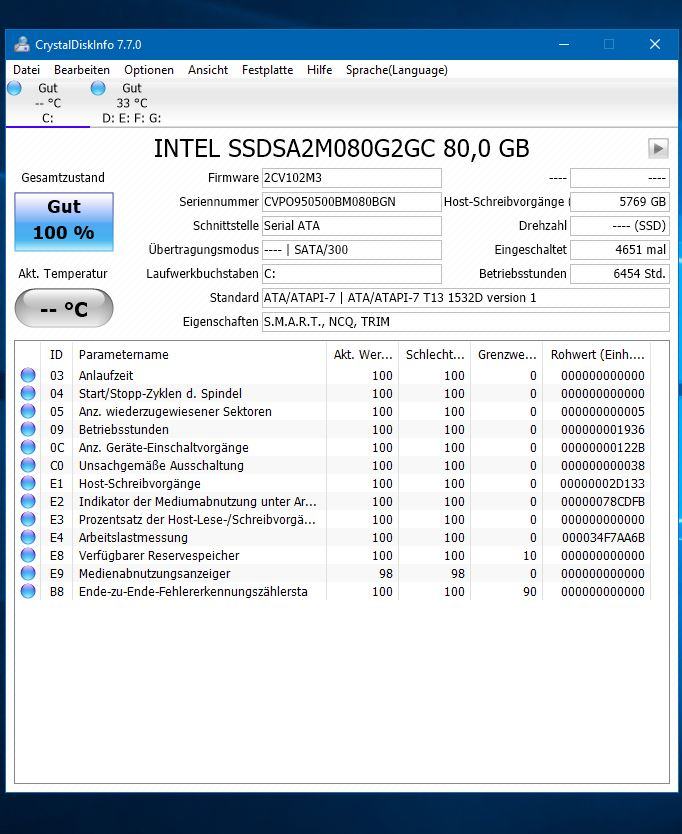Click the CrystalDiskInfo title bar app icon
The width and height of the screenshot is (682, 834).
click(21, 44)
